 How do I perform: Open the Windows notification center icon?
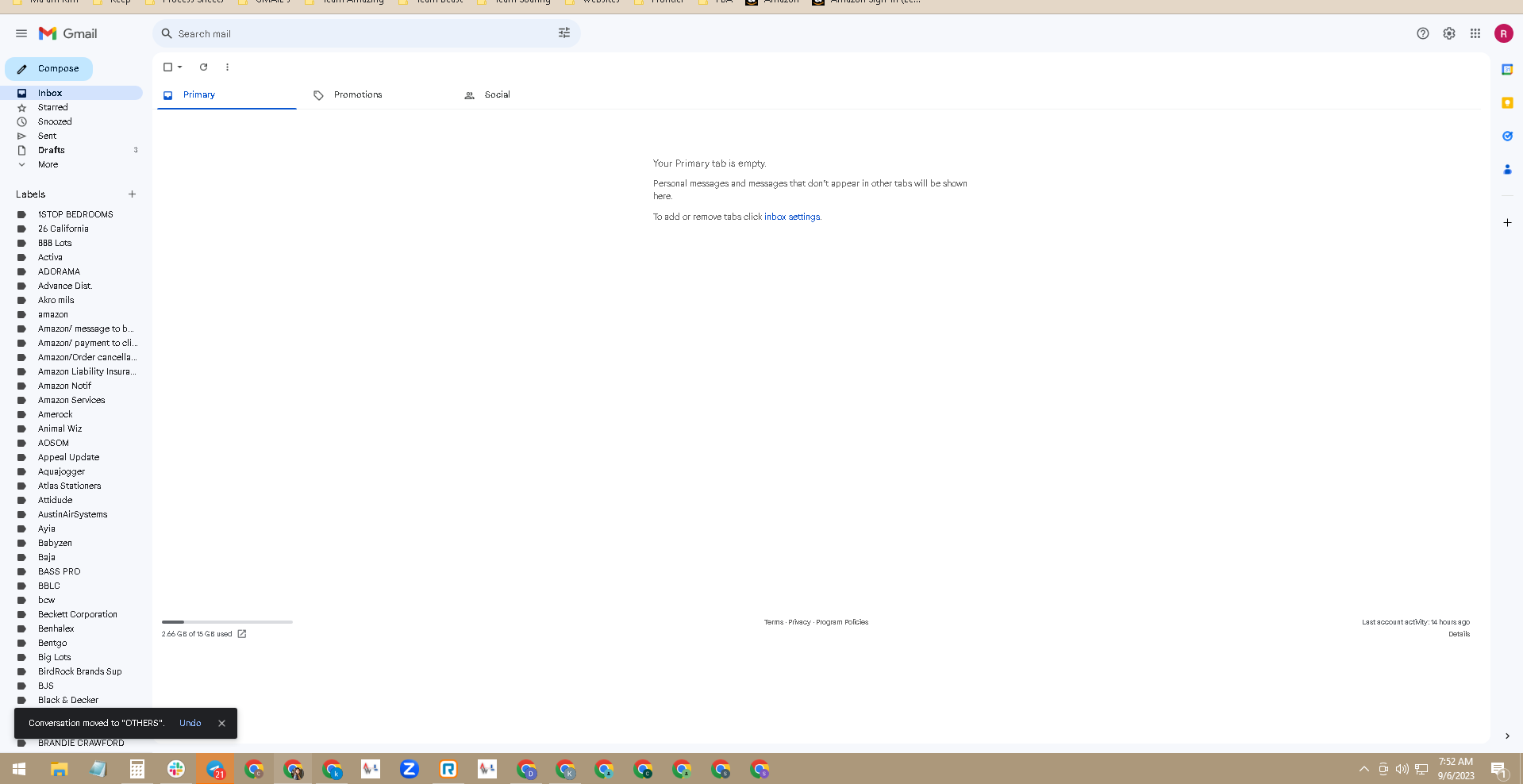pos(1499,769)
